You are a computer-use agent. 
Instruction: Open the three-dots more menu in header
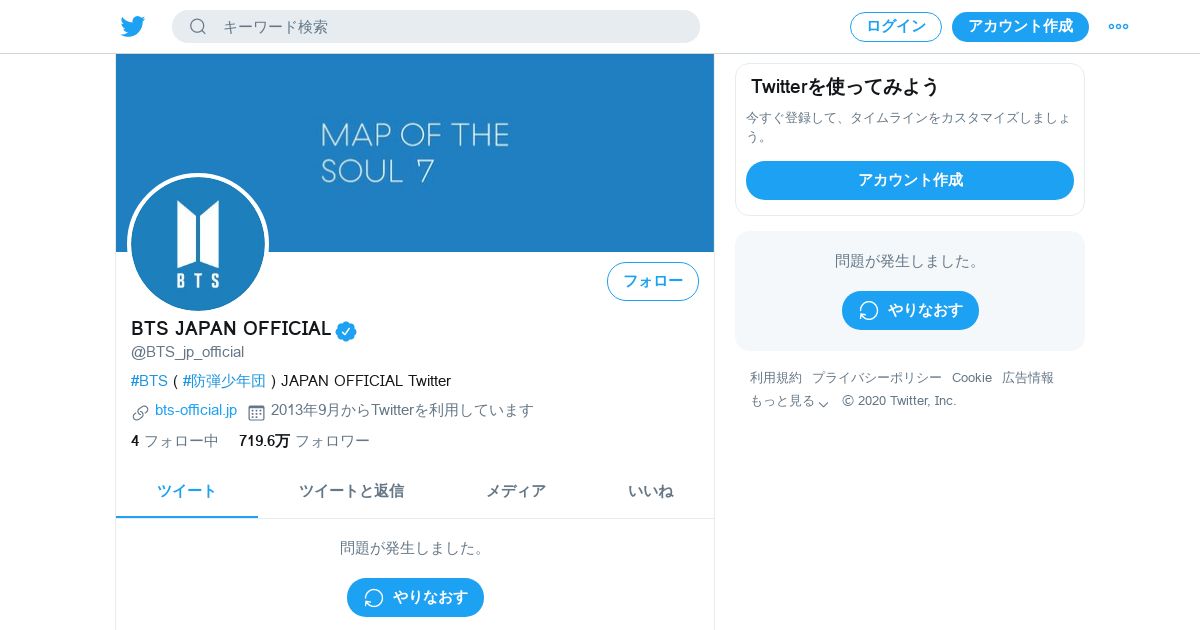[x=1118, y=26]
